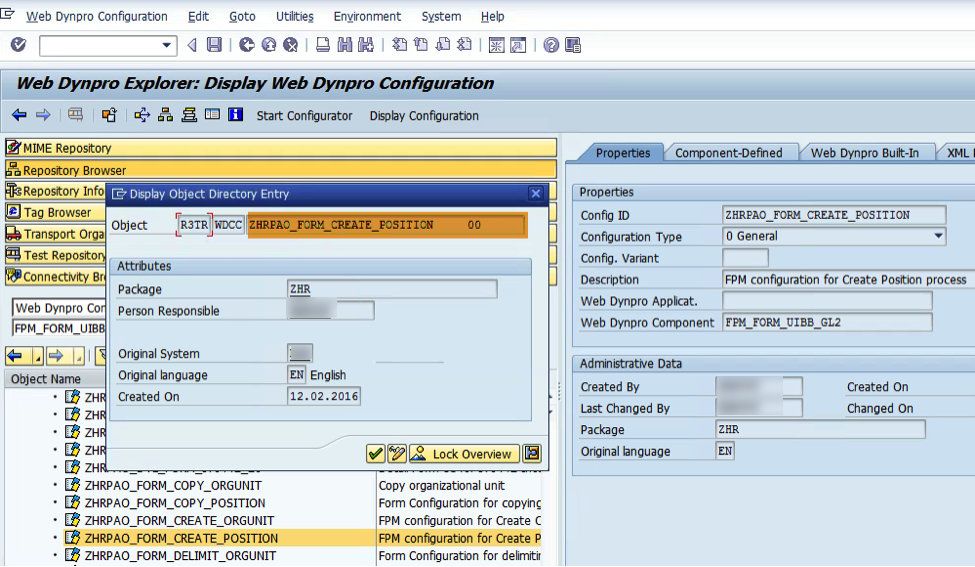
Task: Click the blue back arrow in the explorer toolbar
Action: [19, 115]
